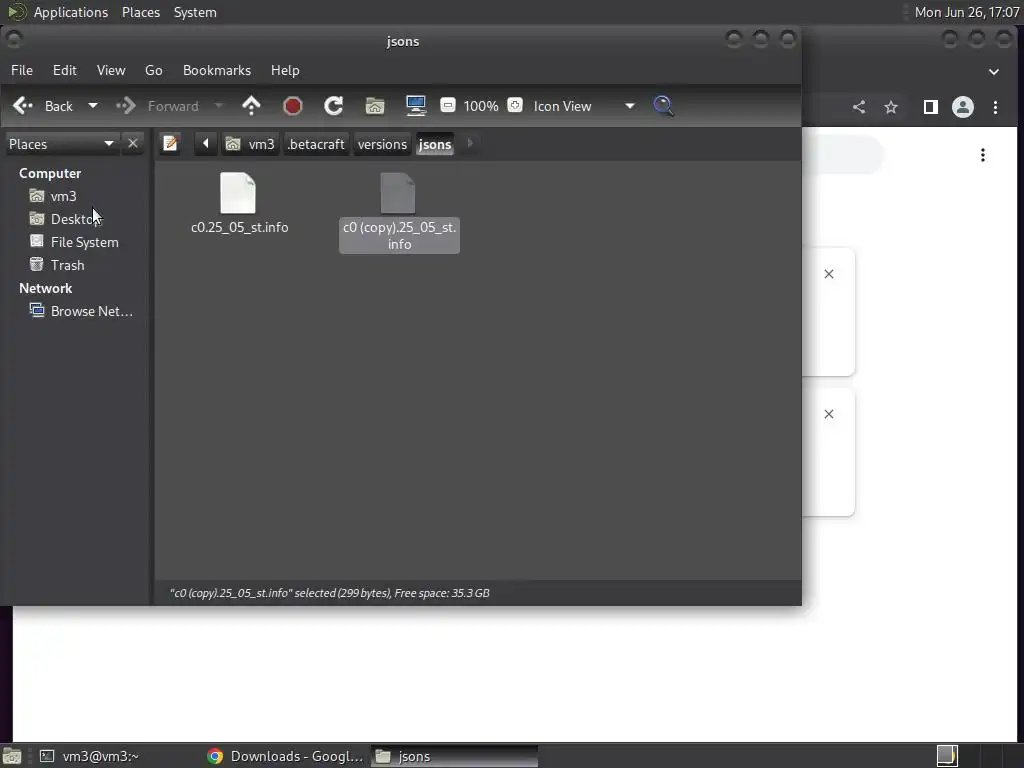This screenshot has width=1024, height=768.
Task: Open Chrome's profile avatar icon
Action: [x=963, y=107]
